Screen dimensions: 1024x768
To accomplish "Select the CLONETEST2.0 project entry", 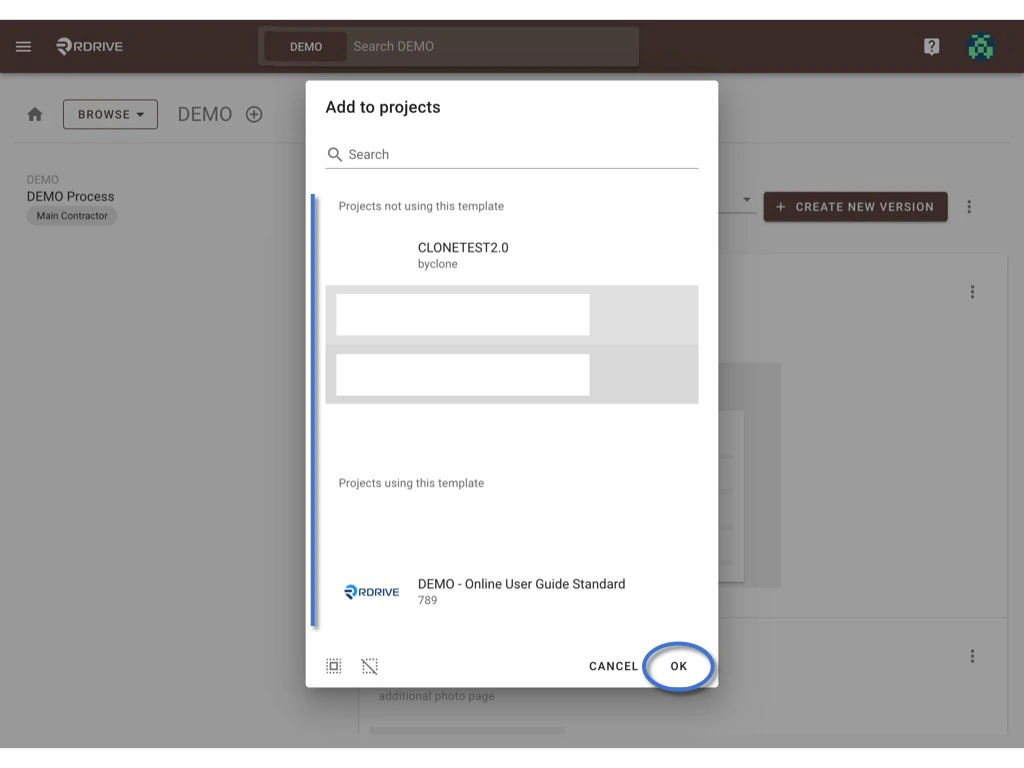I will (x=463, y=247).
